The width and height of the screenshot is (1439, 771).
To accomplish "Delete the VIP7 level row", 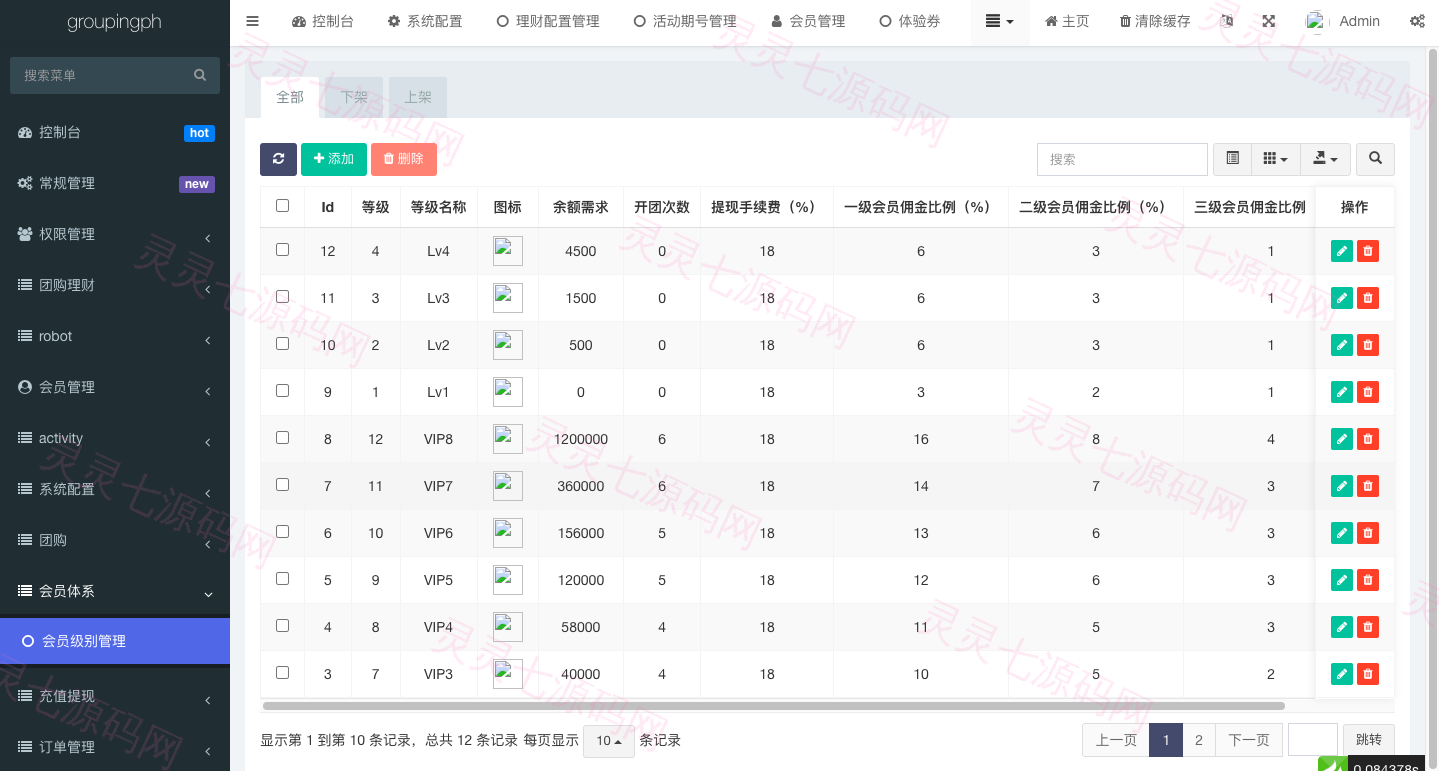I will [1368, 486].
